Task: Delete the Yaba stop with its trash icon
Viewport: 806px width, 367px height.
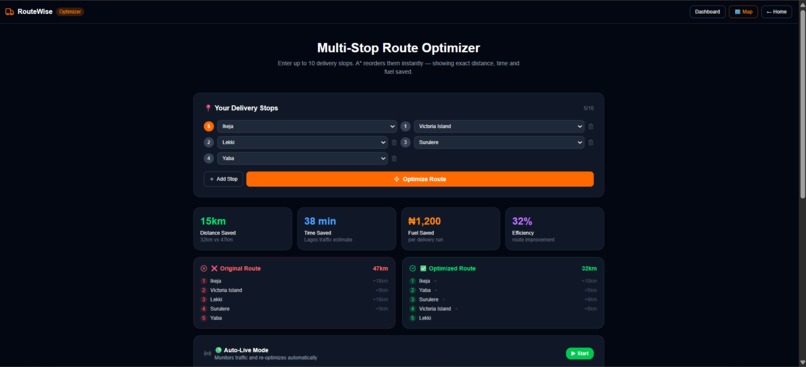Action: [x=394, y=158]
